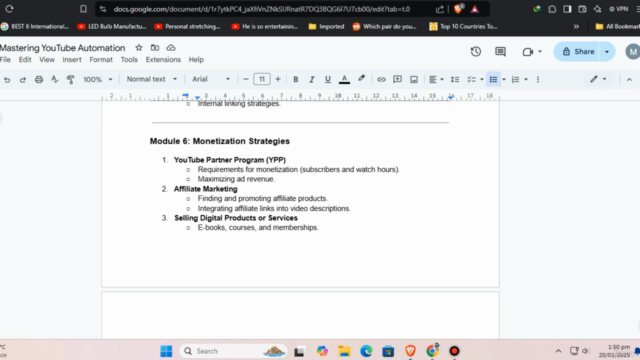The width and height of the screenshot is (640, 360).
Task: Open the toolbar more options menu
Action: coord(538,80)
